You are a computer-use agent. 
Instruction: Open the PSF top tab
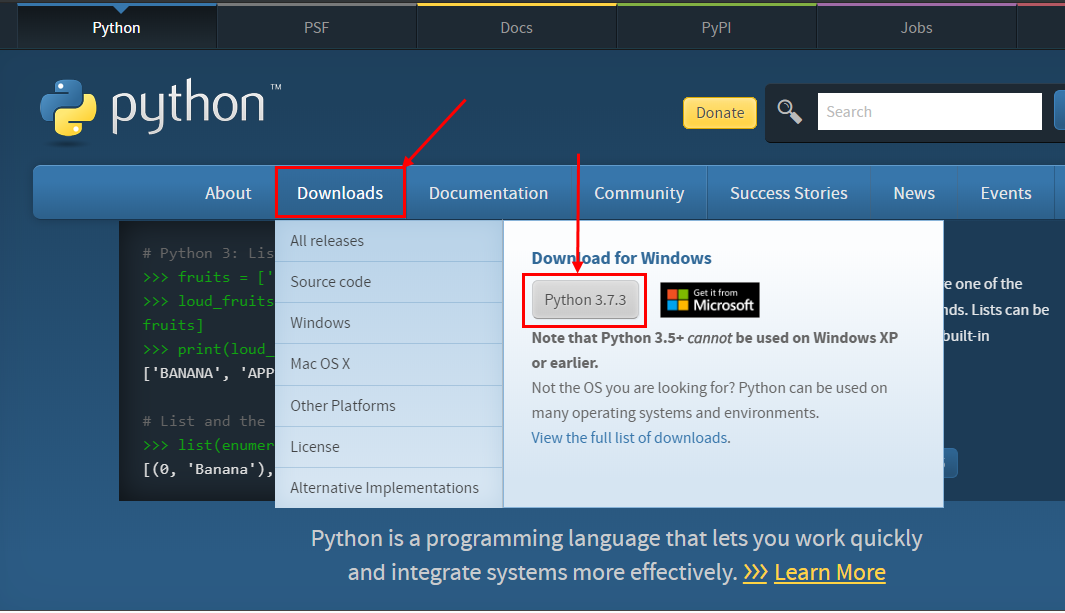coord(317,28)
